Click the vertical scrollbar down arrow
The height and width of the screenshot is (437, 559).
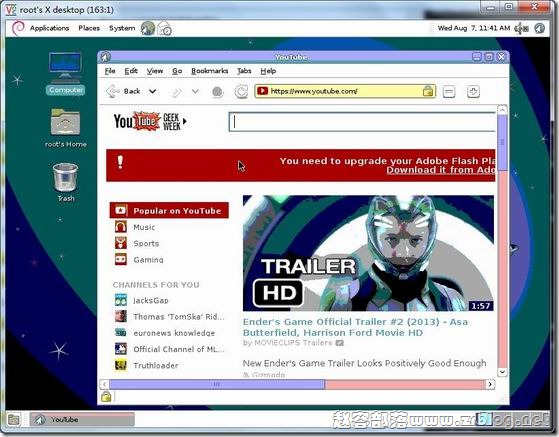click(x=502, y=372)
